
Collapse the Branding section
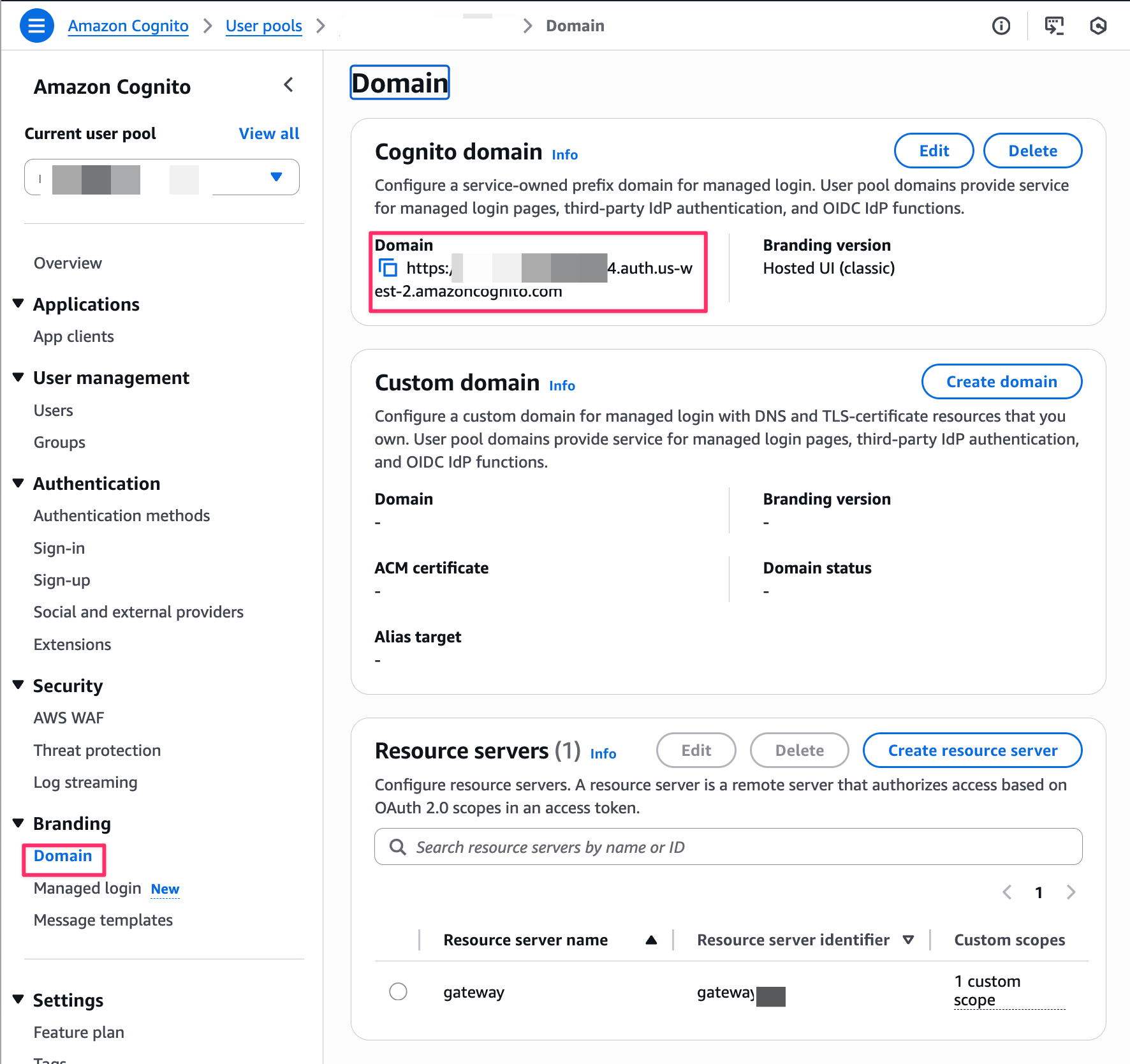[x=18, y=823]
